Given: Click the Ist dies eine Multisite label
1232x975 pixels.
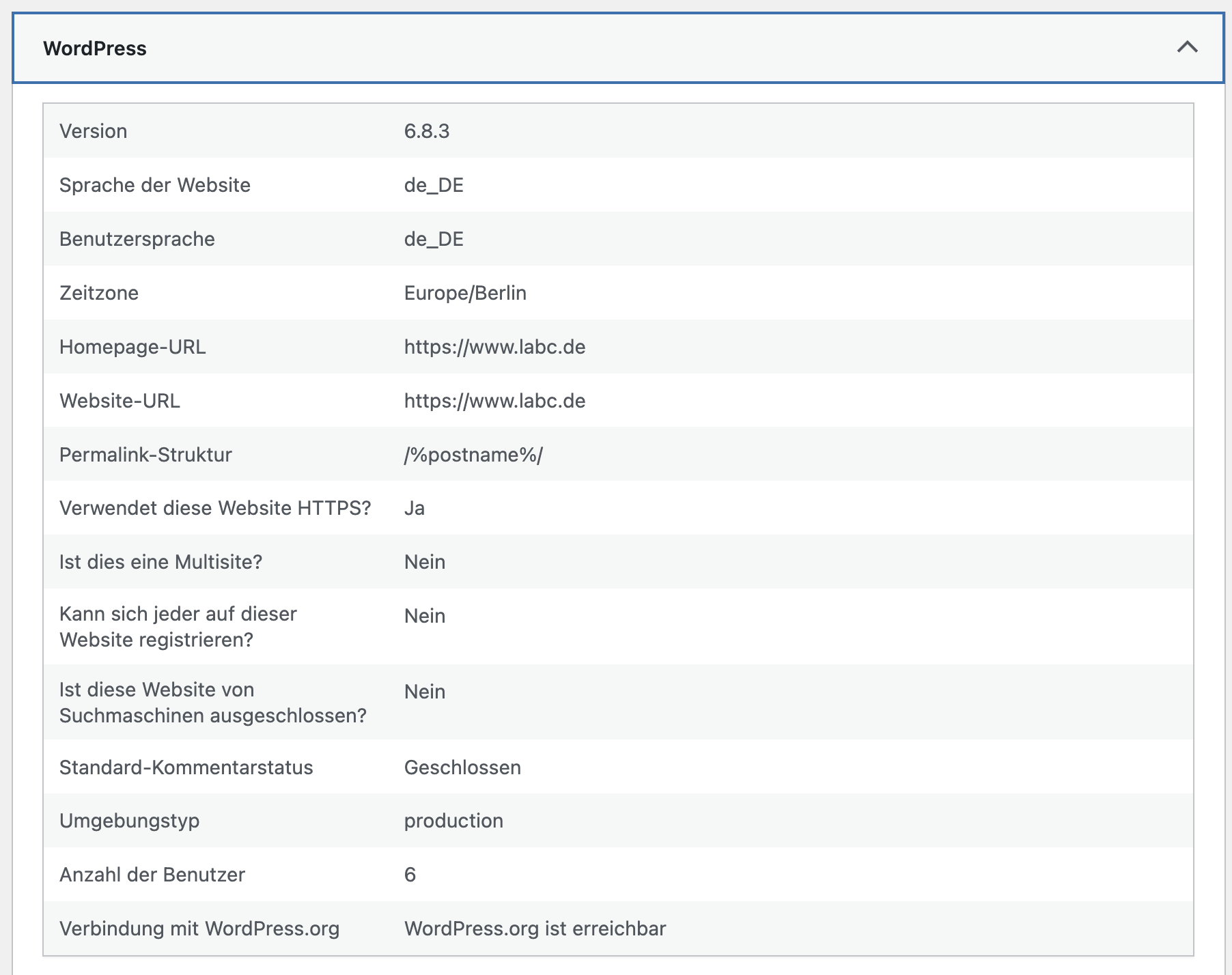Looking at the screenshot, I should coord(160,562).
